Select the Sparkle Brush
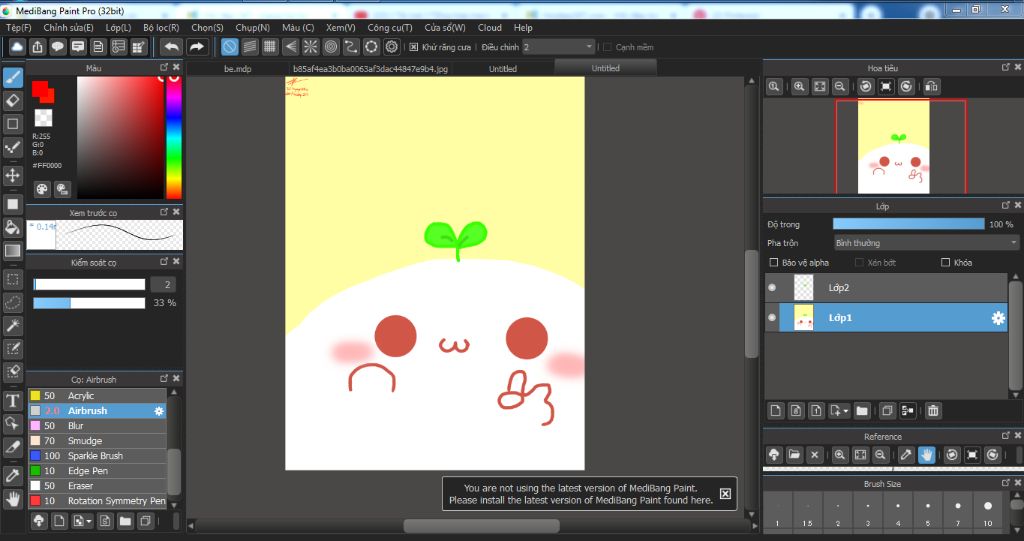The height and width of the screenshot is (541, 1024). [97, 456]
